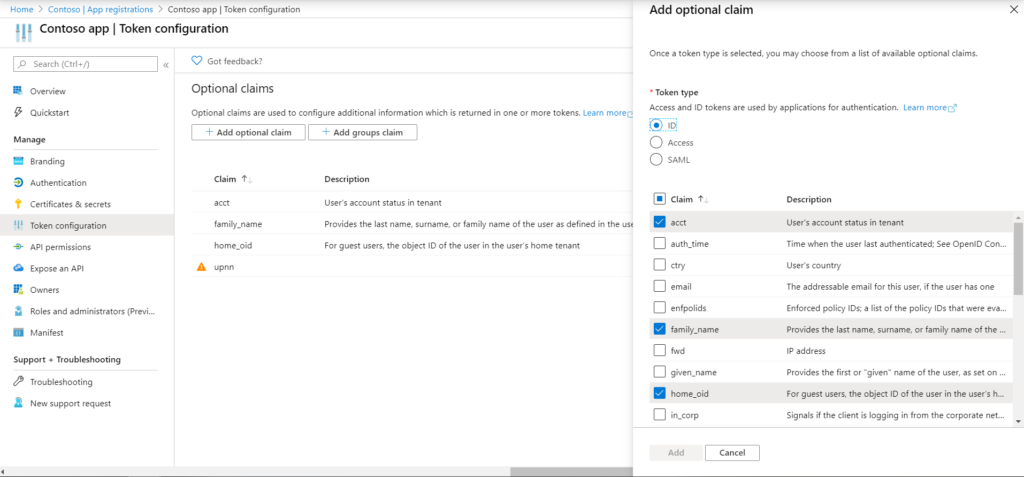Click the API permissions icon
1024x477 pixels.
click(x=19, y=247)
